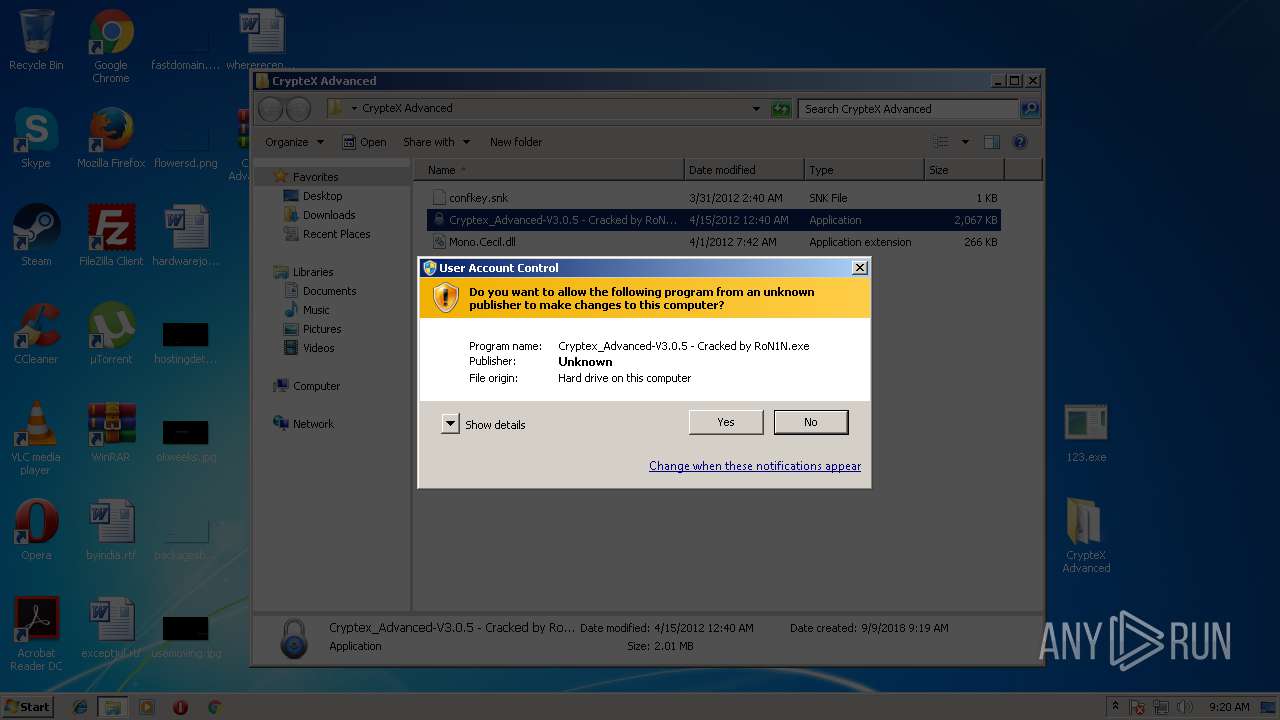Open Share with dropdown in Explorer
Viewport: 1280px width, 720px height.
436,142
